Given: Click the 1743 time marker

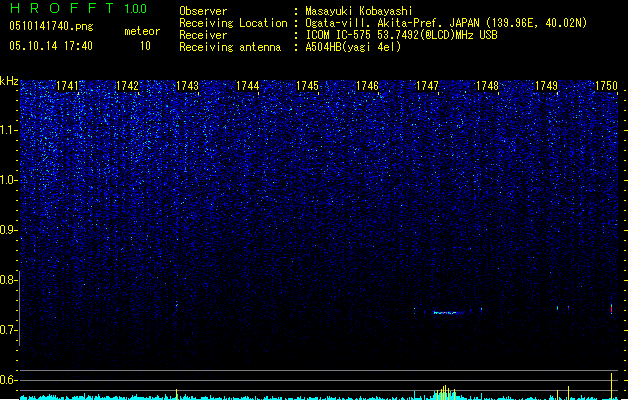Looking at the screenshot, I should click(x=187, y=86).
